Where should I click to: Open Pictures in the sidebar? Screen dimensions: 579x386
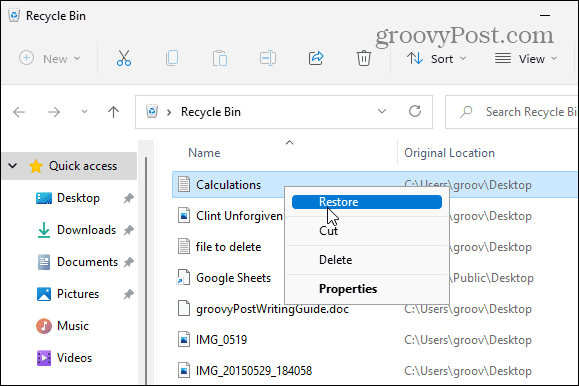[78, 294]
